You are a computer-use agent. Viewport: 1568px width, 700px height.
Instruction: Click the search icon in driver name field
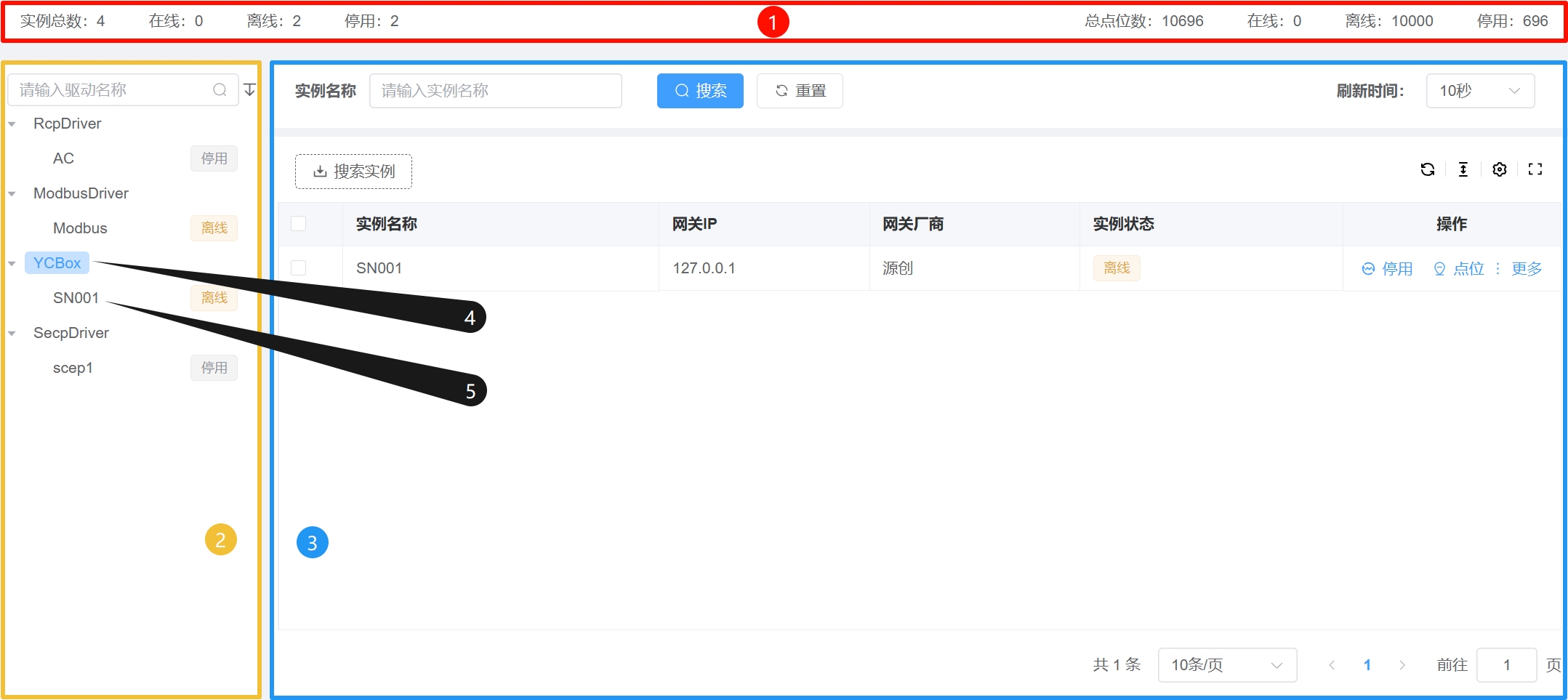220,90
